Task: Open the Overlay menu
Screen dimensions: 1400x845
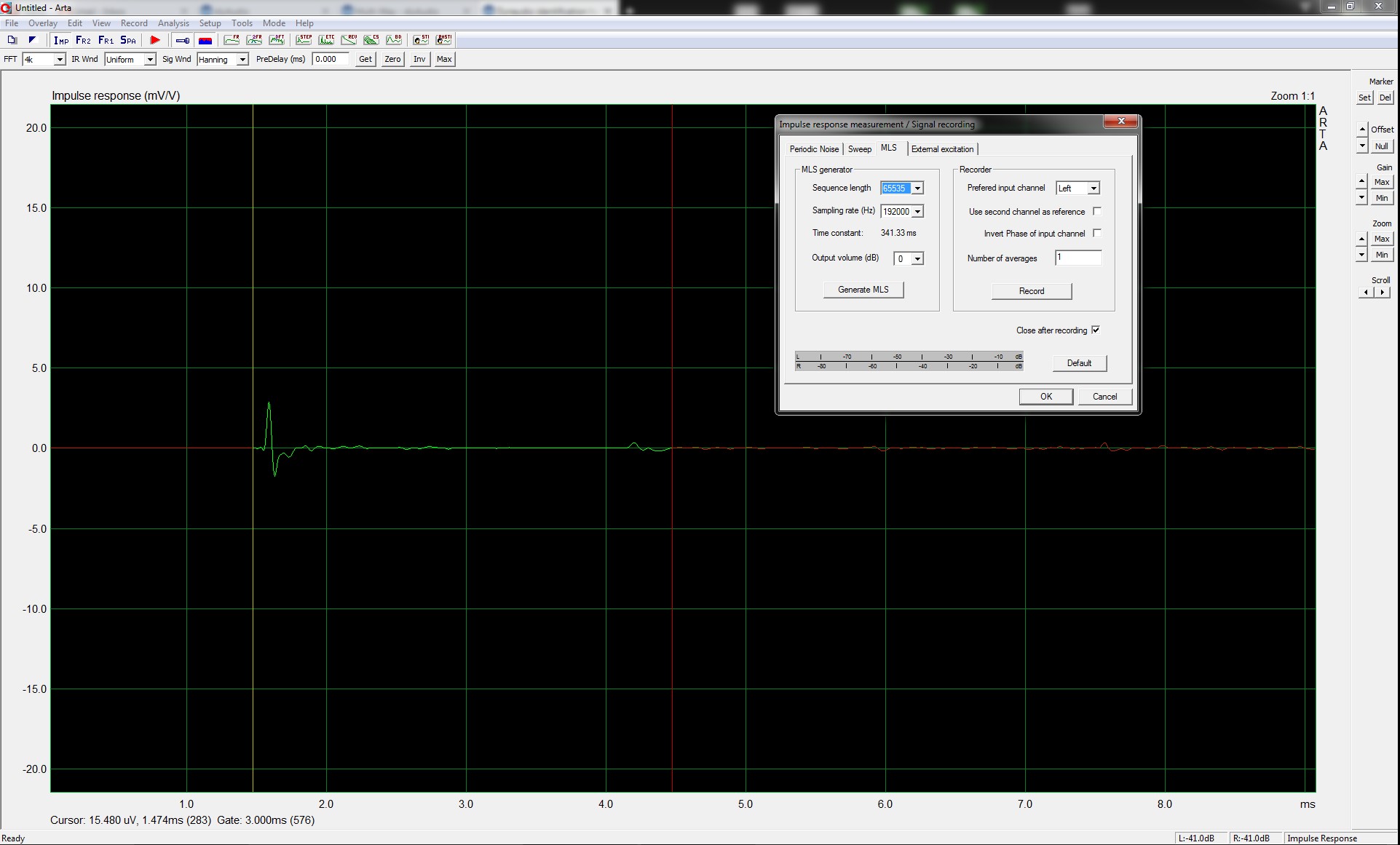Action: (x=43, y=23)
